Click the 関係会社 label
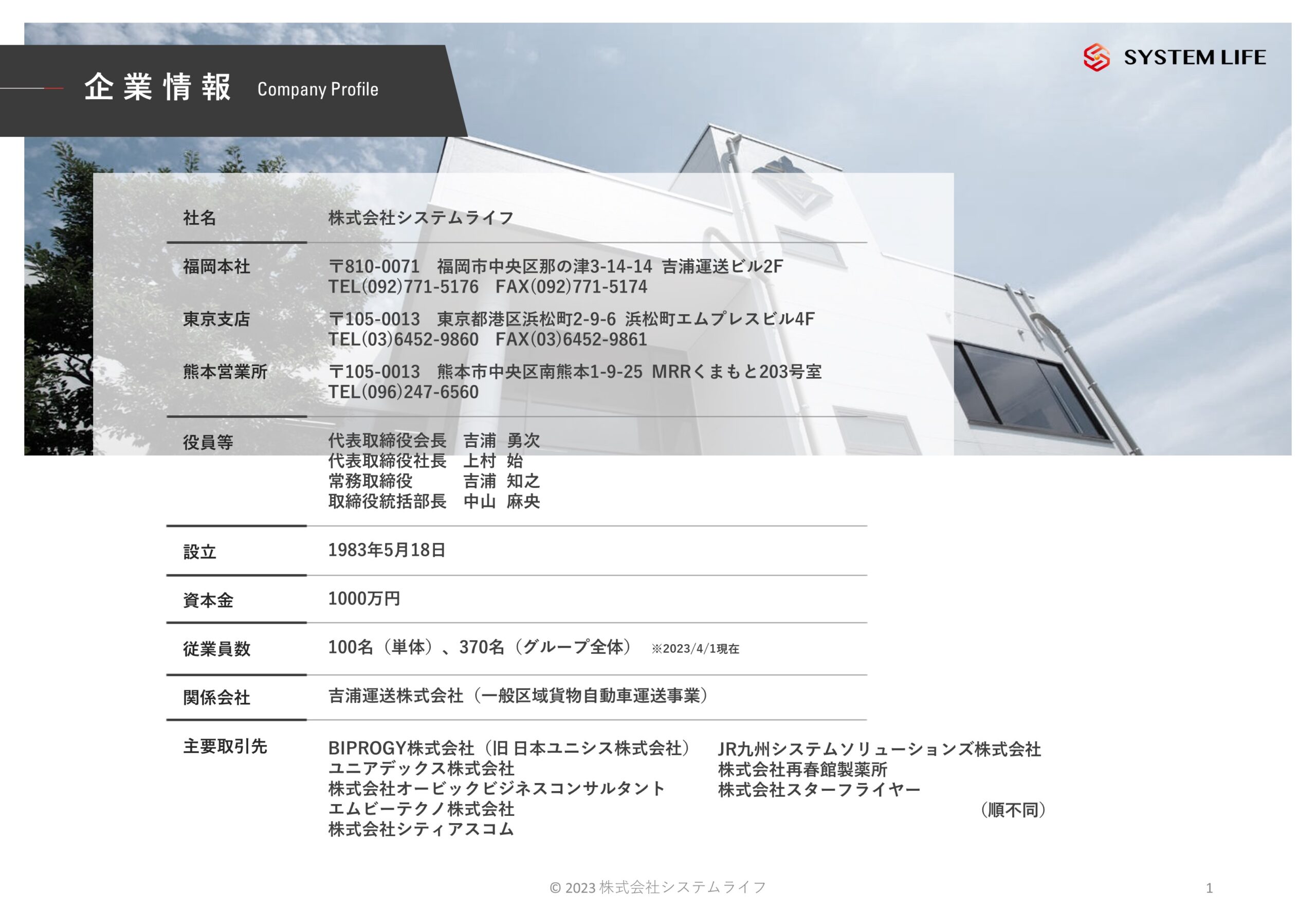The width and height of the screenshot is (1316, 911). coord(216,697)
